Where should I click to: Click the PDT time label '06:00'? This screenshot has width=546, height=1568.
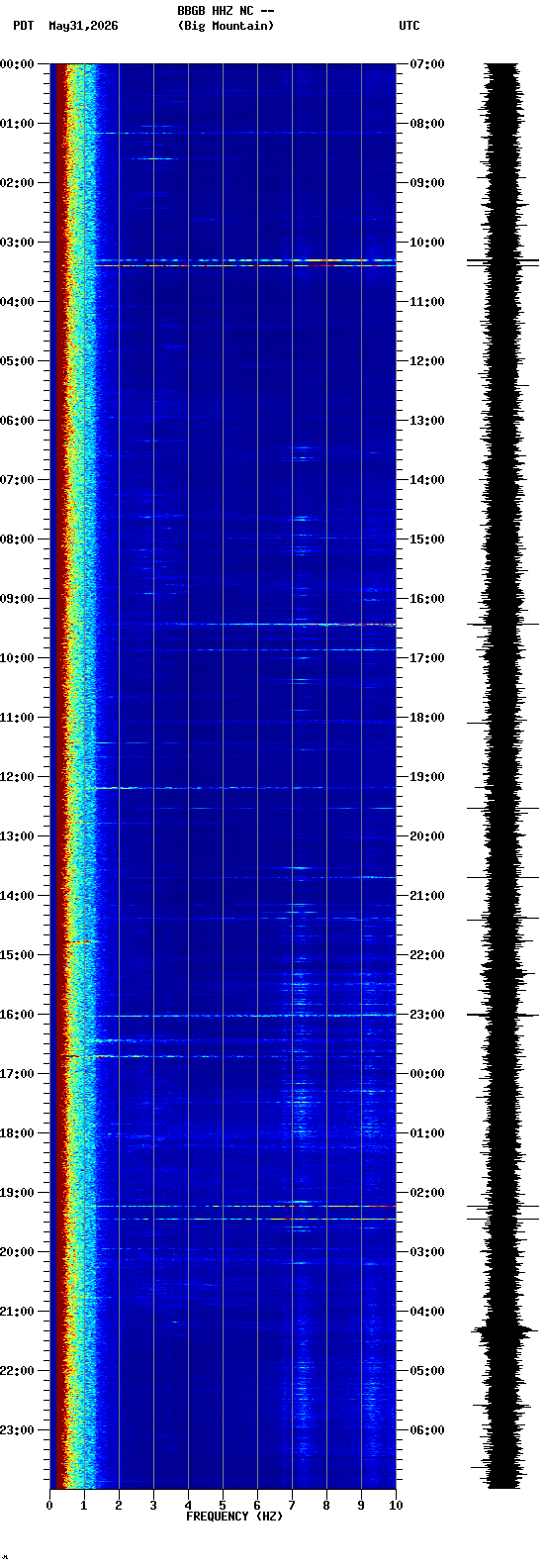tap(17, 421)
